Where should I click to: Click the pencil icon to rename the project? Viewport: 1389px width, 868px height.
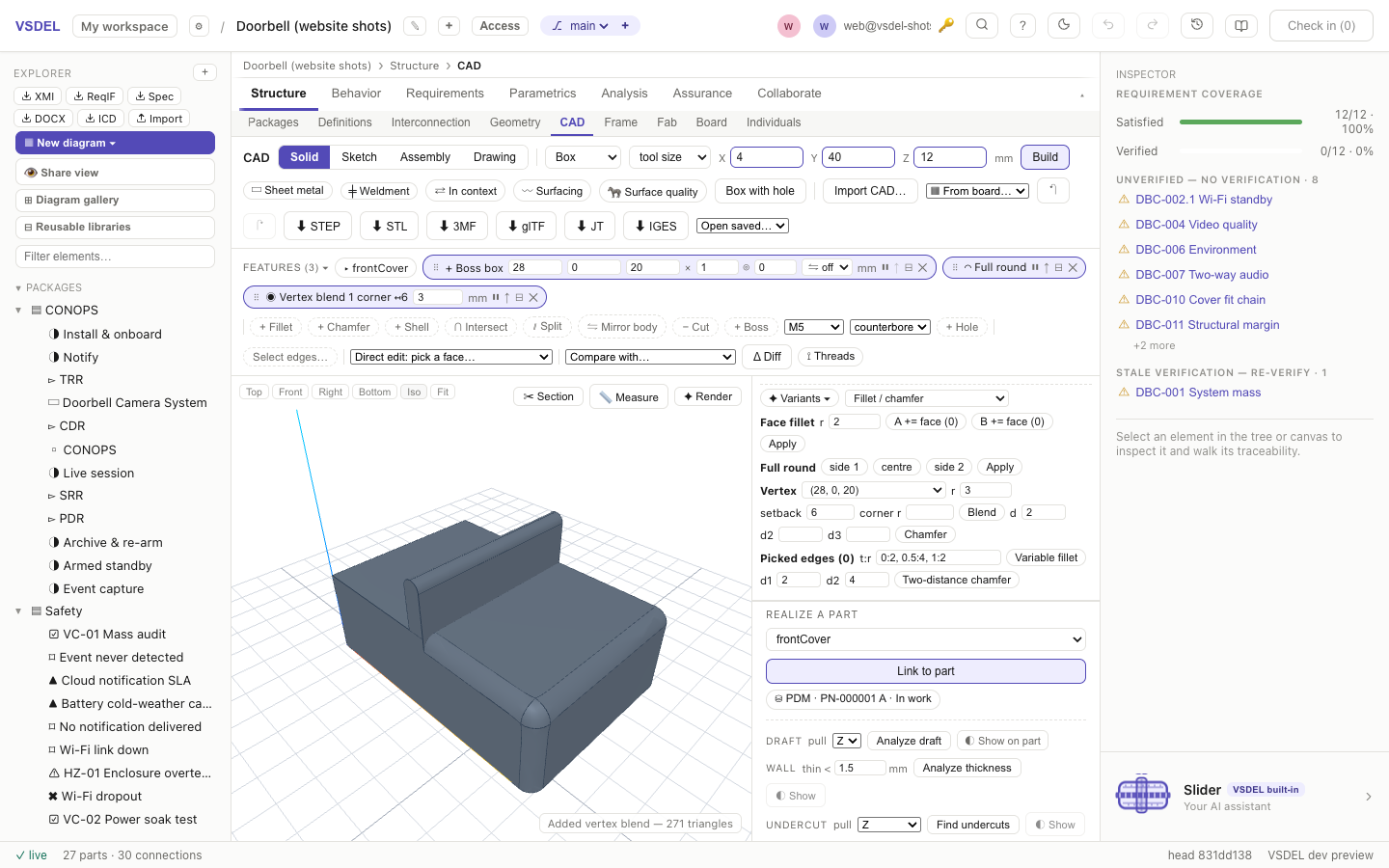415,26
